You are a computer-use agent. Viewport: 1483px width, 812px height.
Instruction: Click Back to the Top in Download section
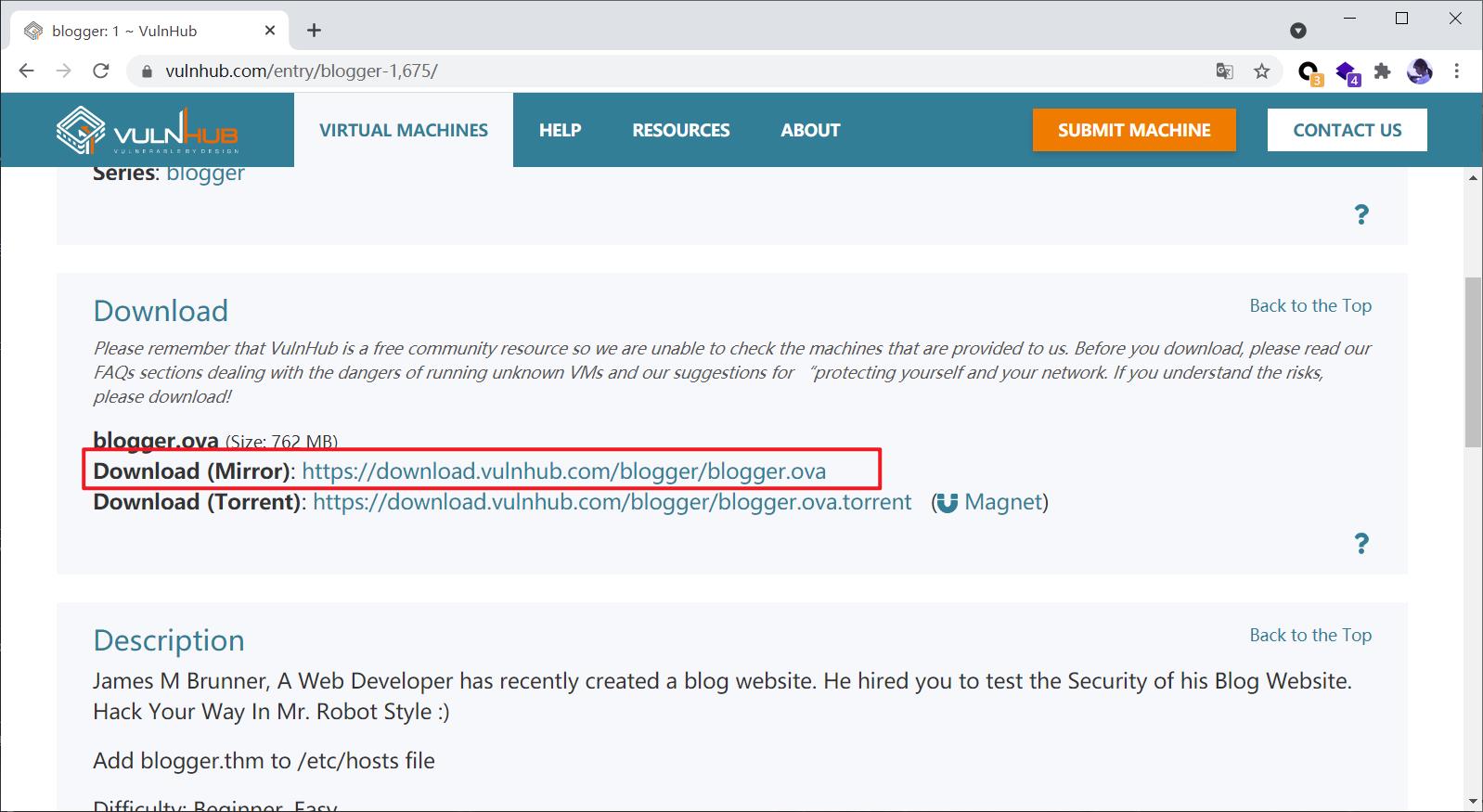click(x=1310, y=305)
